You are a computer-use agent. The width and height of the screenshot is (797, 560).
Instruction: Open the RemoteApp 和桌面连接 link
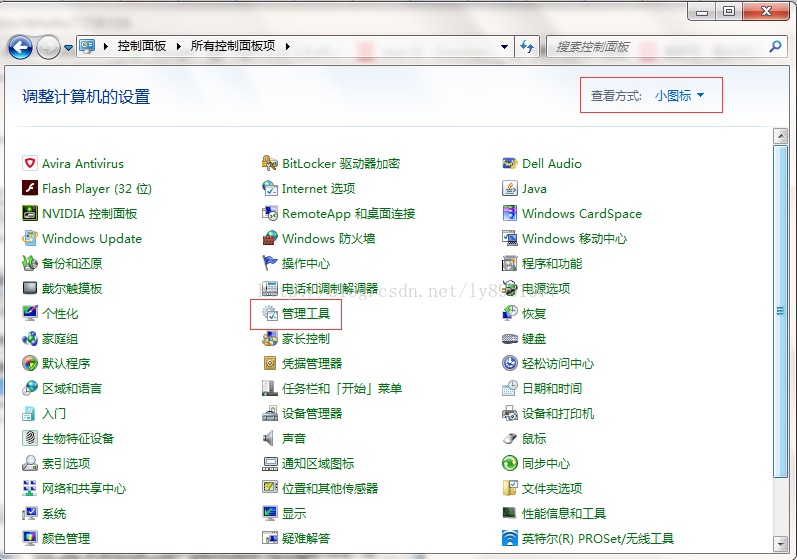point(349,213)
